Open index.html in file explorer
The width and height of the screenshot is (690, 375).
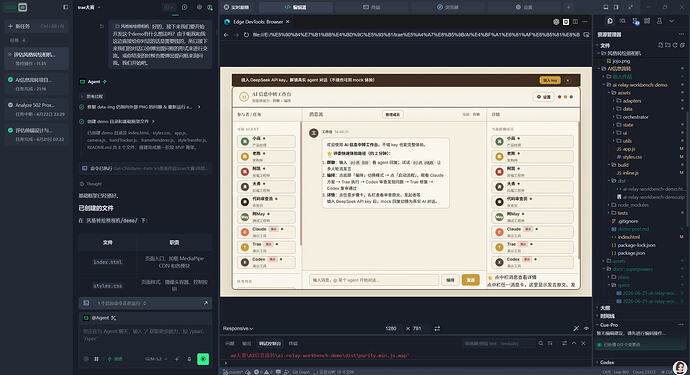coord(628,237)
